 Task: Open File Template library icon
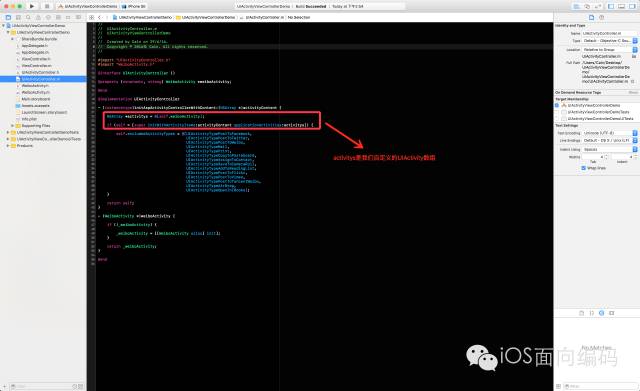pos(582,313)
